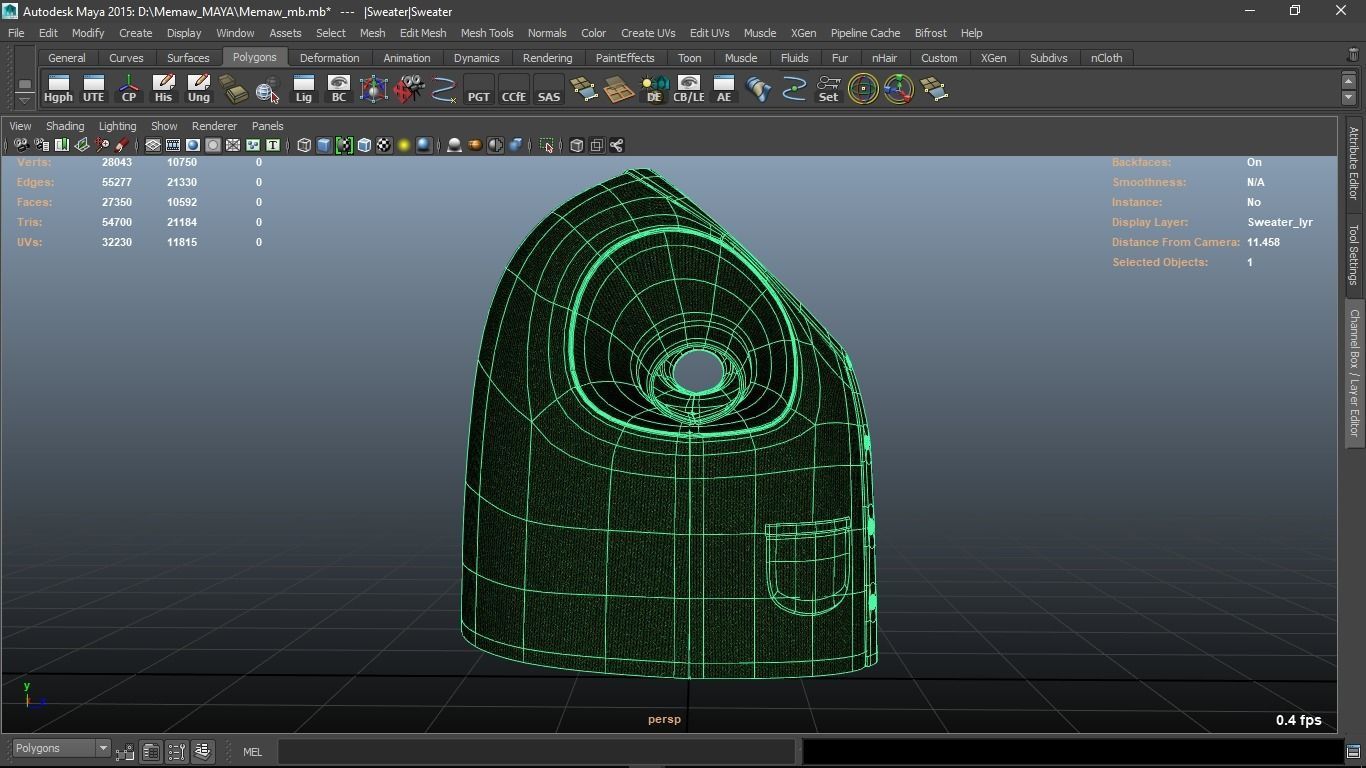Open the shelf options arrow at left
This screenshot has height=768, width=1366.
[x=25, y=100]
